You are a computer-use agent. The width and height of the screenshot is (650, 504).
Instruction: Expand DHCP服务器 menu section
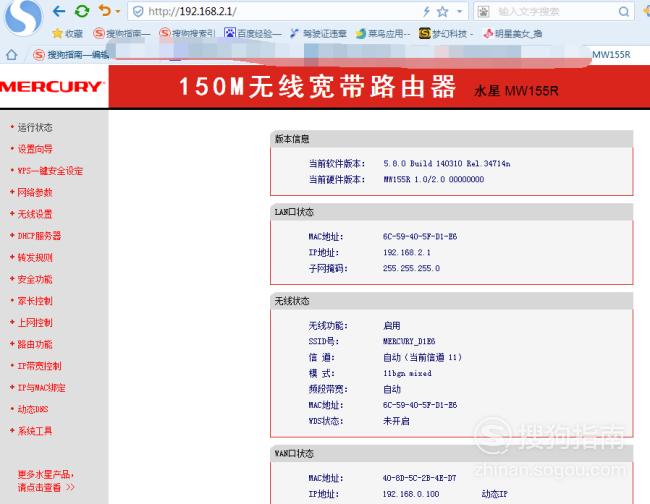click(x=39, y=236)
